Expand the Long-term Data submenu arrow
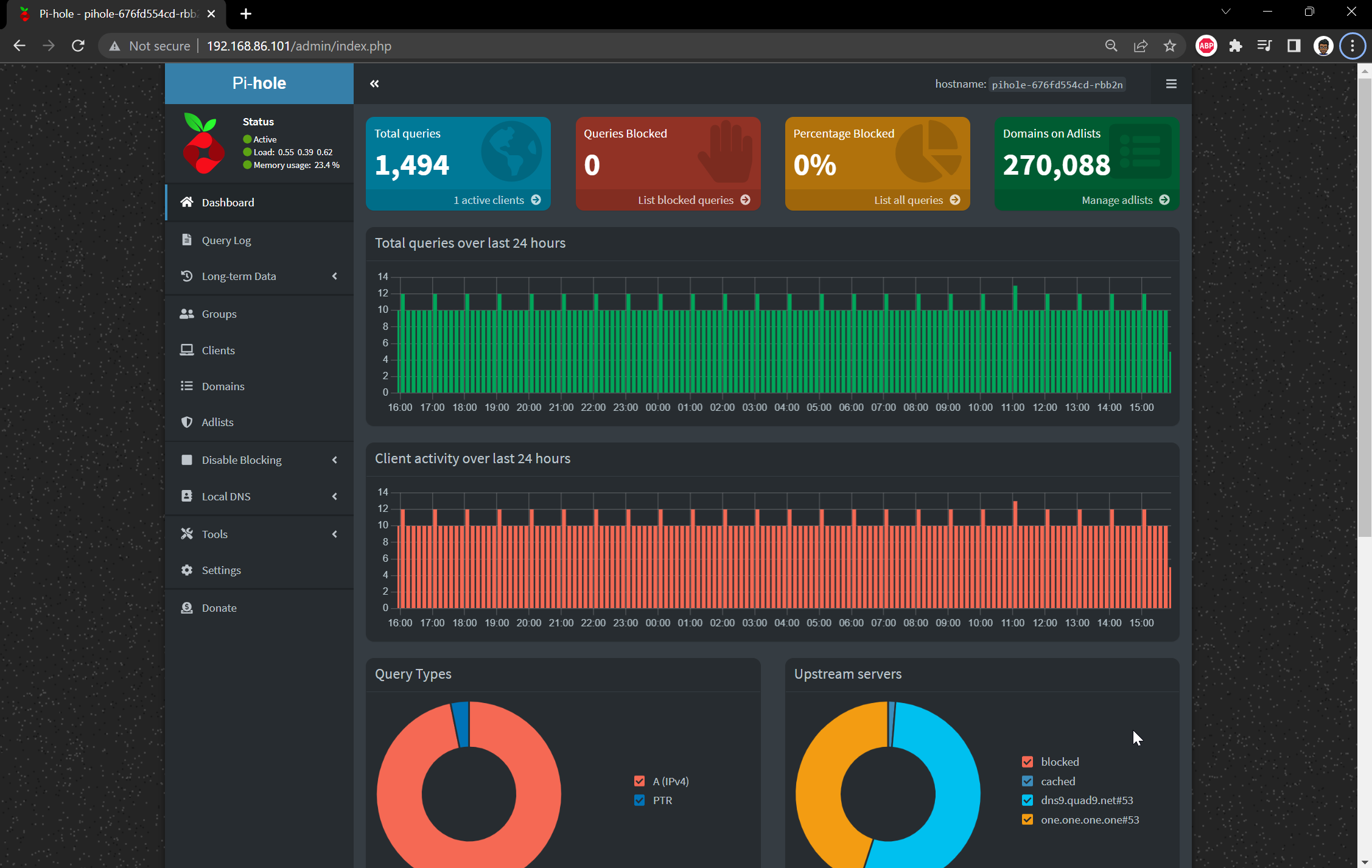The image size is (1372, 868). (x=334, y=276)
